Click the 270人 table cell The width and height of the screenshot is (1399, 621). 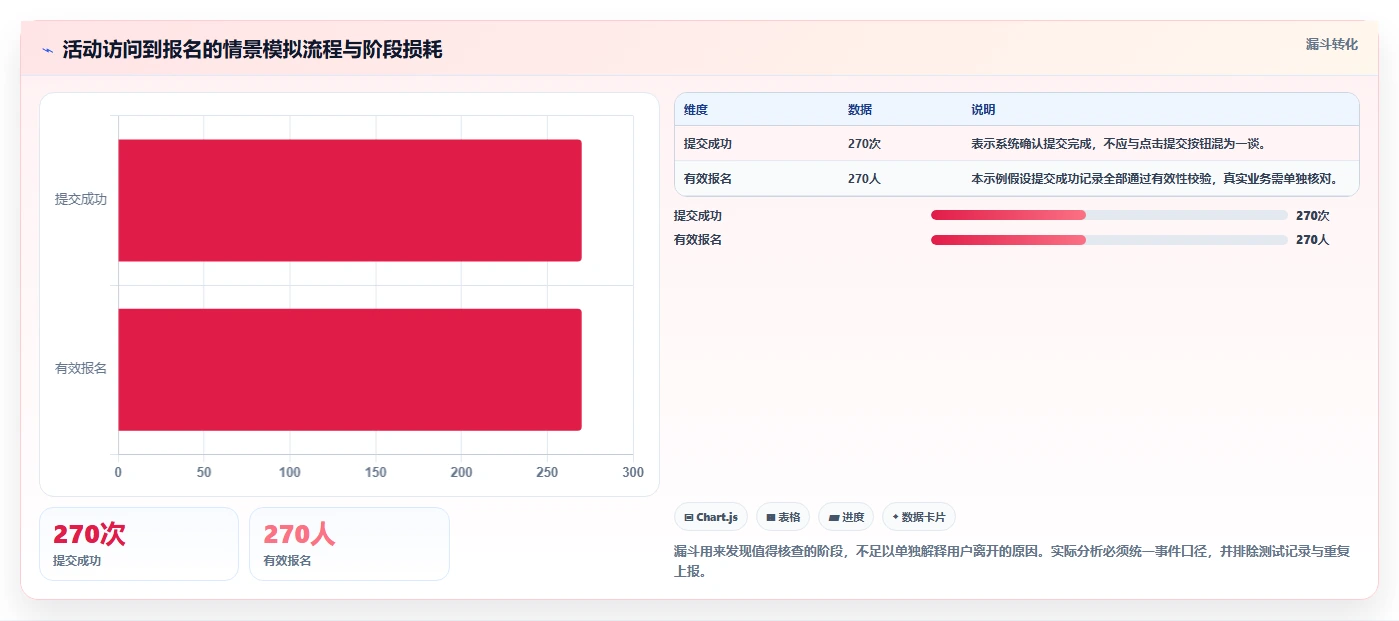point(864,178)
